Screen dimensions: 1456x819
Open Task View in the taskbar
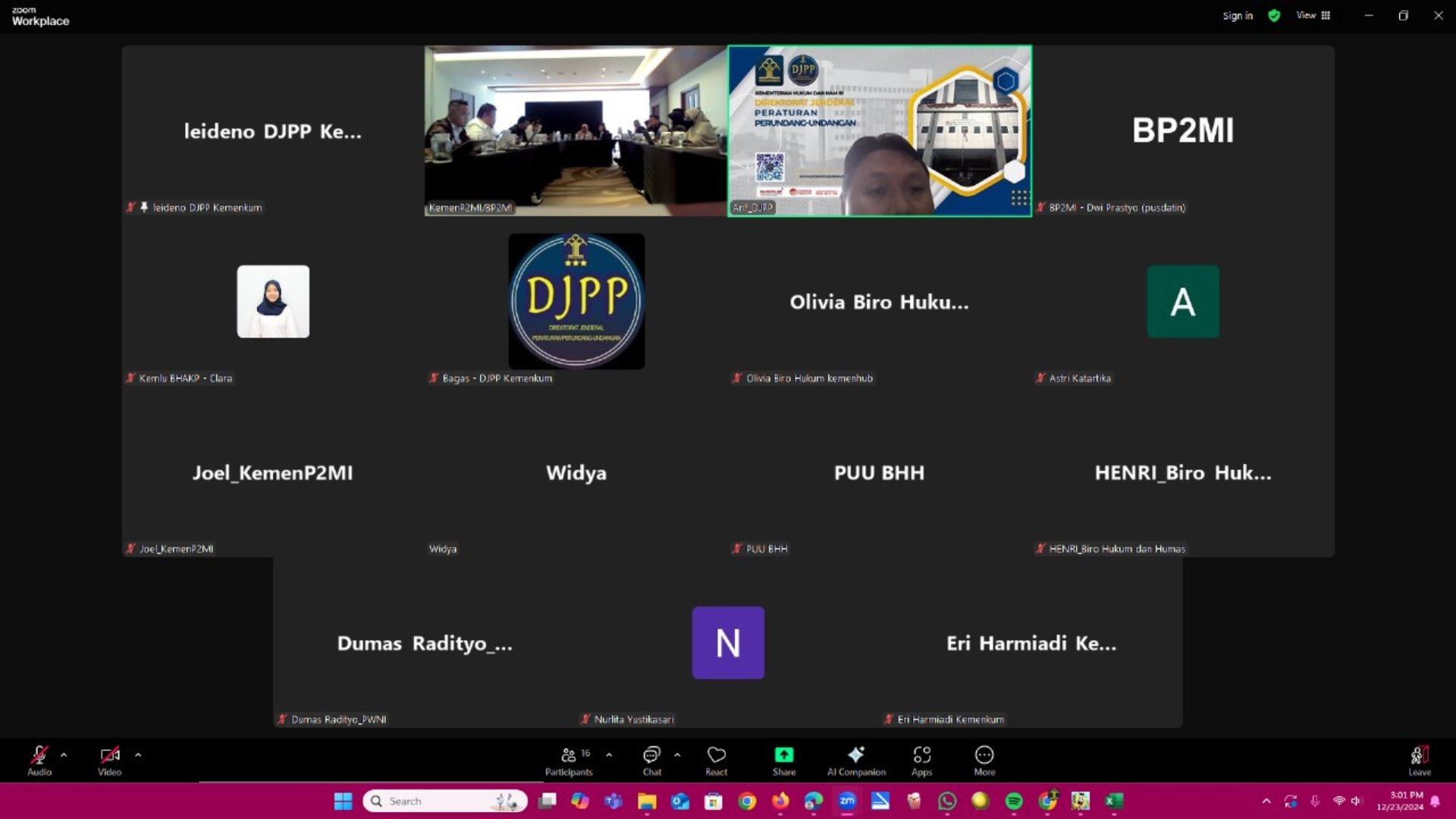(548, 801)
